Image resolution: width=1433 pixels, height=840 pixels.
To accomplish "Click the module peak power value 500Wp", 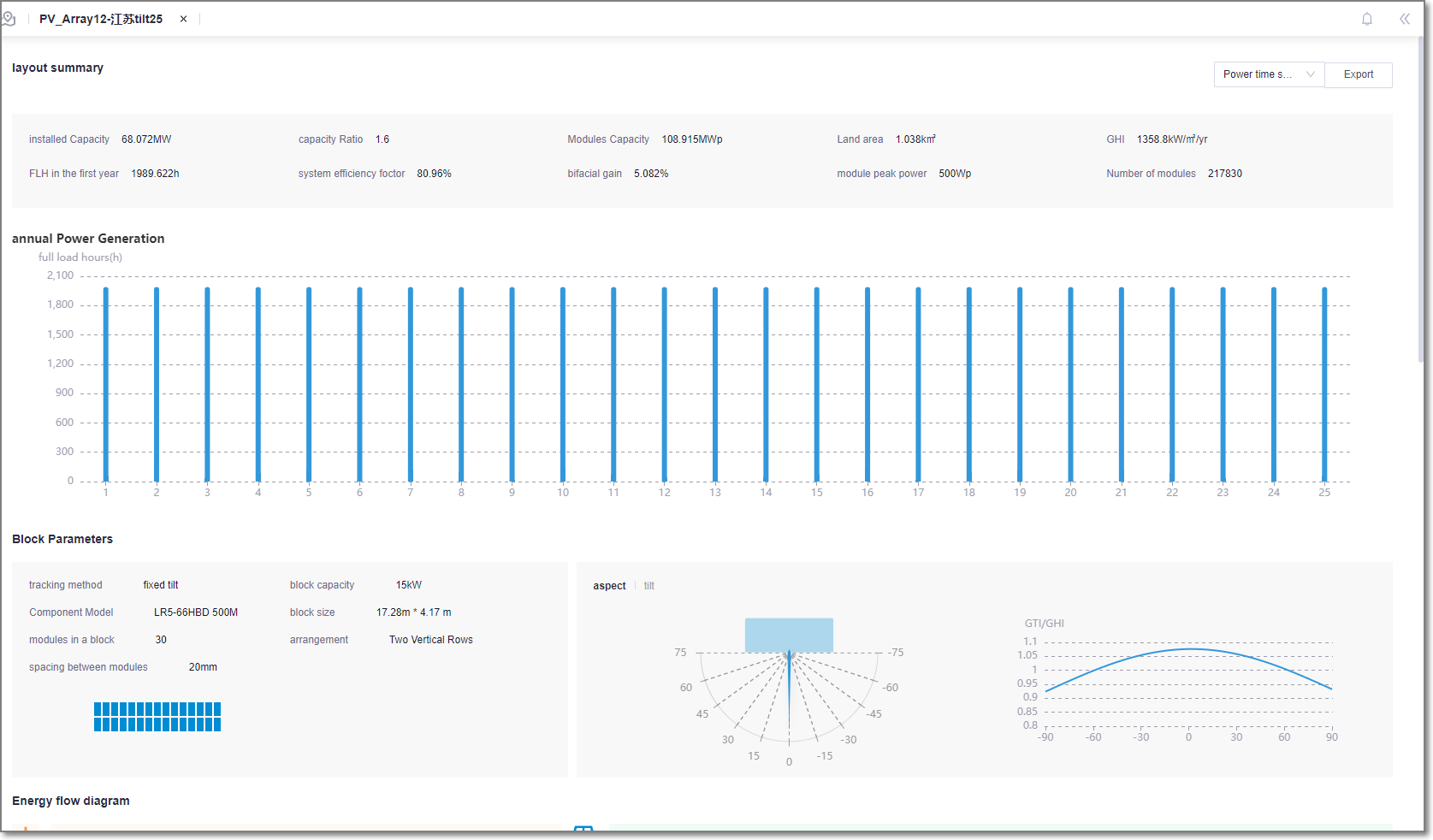I will tap(955, 174).
